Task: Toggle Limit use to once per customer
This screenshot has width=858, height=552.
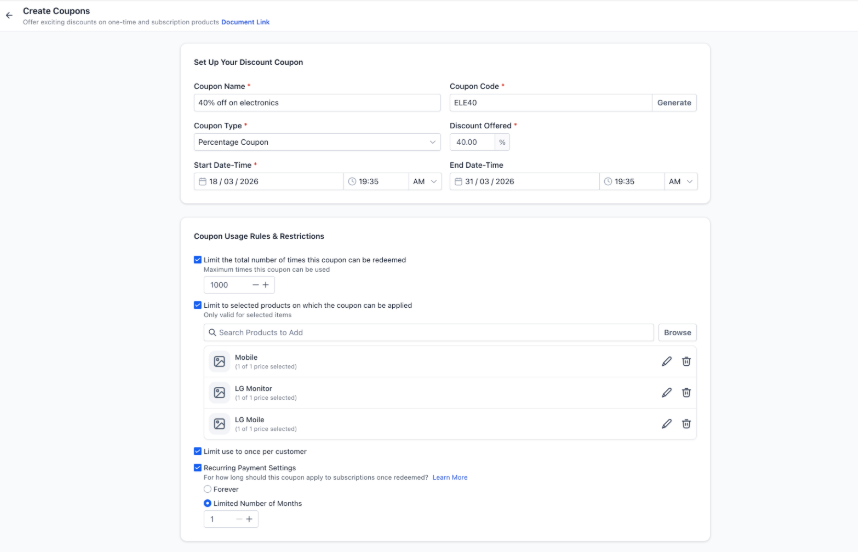Action: [x=198, y=451]
